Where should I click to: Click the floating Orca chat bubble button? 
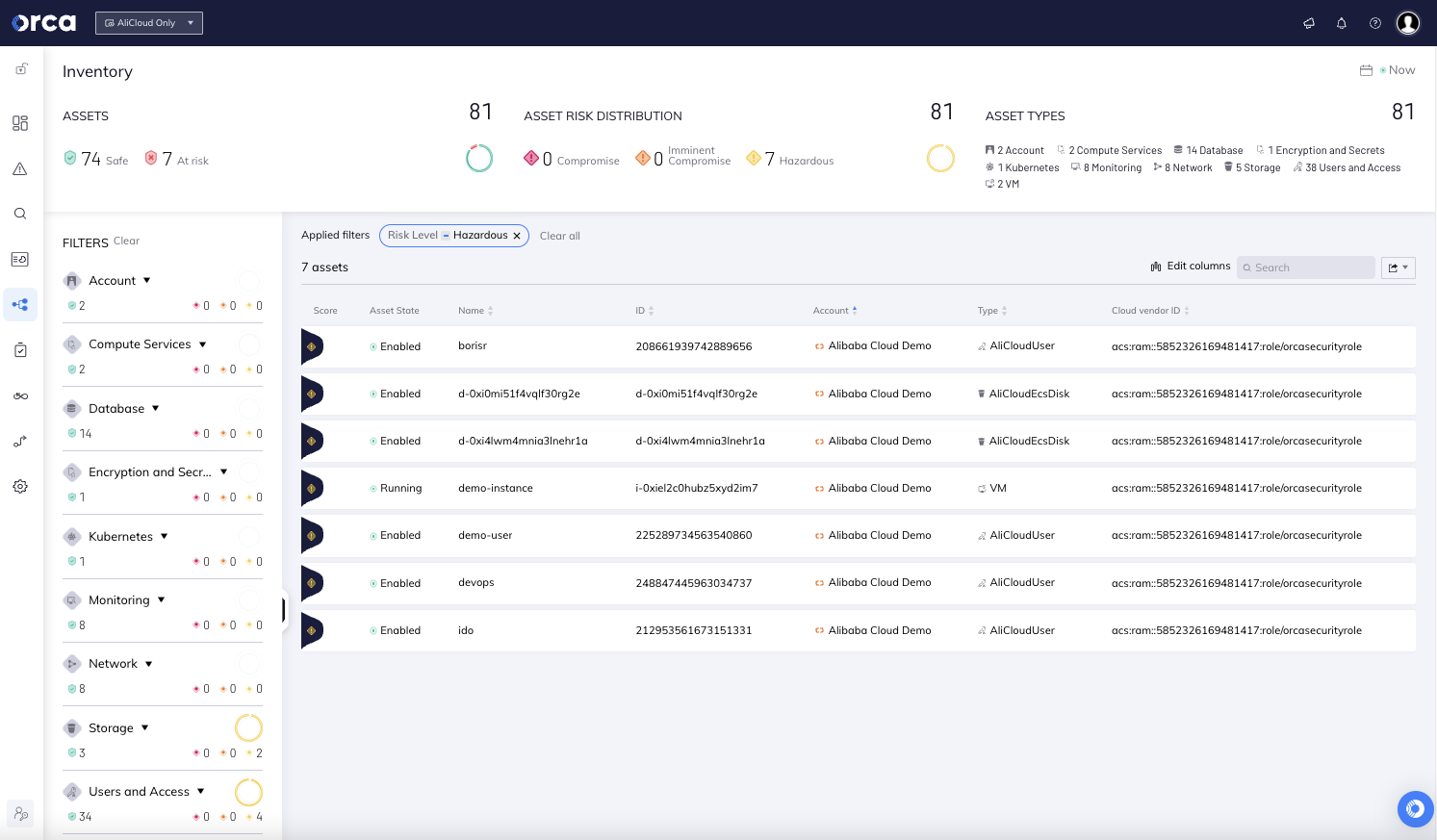point(1415,809)
